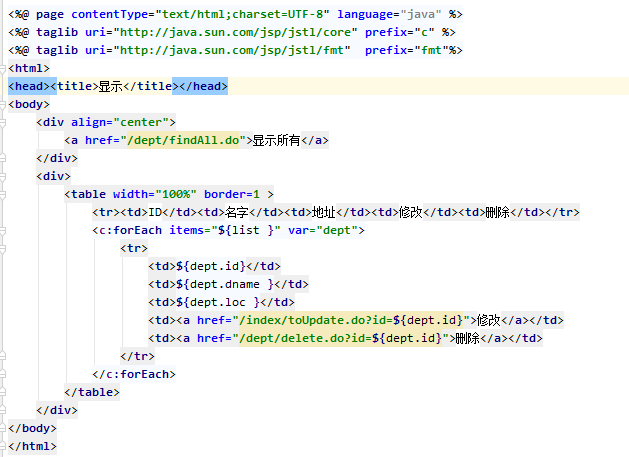This screenshot has width=629, height=457.
Task: Click the ${dept.id} cell expression
Action: click(211, 266)
